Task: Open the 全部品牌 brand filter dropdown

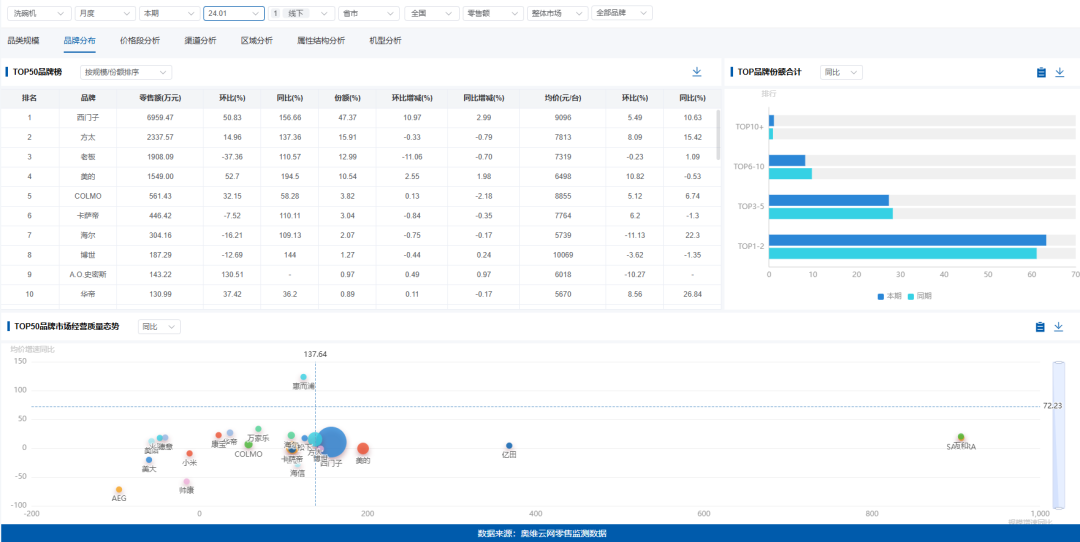Action: (621, 13)
